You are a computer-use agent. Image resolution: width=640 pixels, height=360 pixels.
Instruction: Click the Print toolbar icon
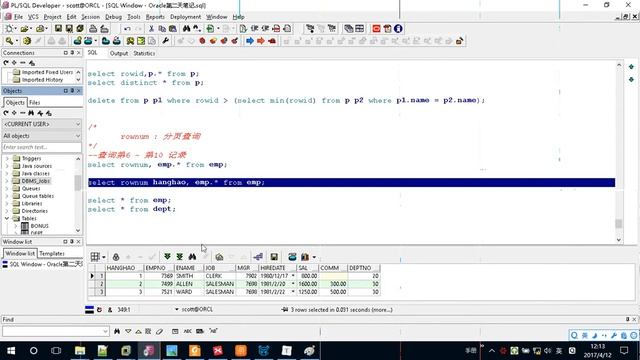click(93, 29)
